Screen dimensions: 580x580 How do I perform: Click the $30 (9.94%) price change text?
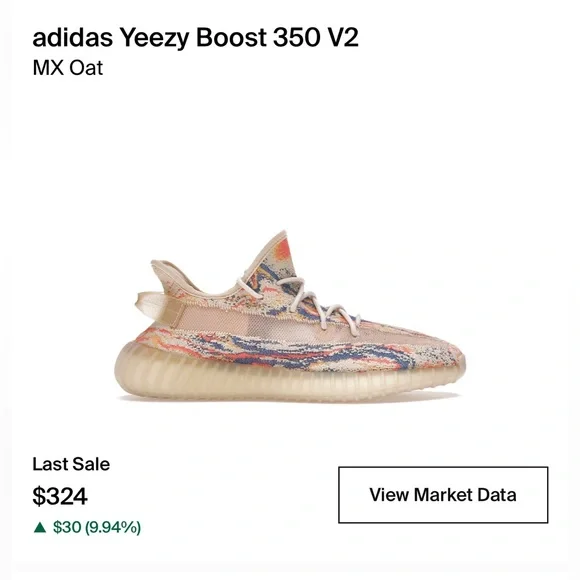(x=97, y=527)
